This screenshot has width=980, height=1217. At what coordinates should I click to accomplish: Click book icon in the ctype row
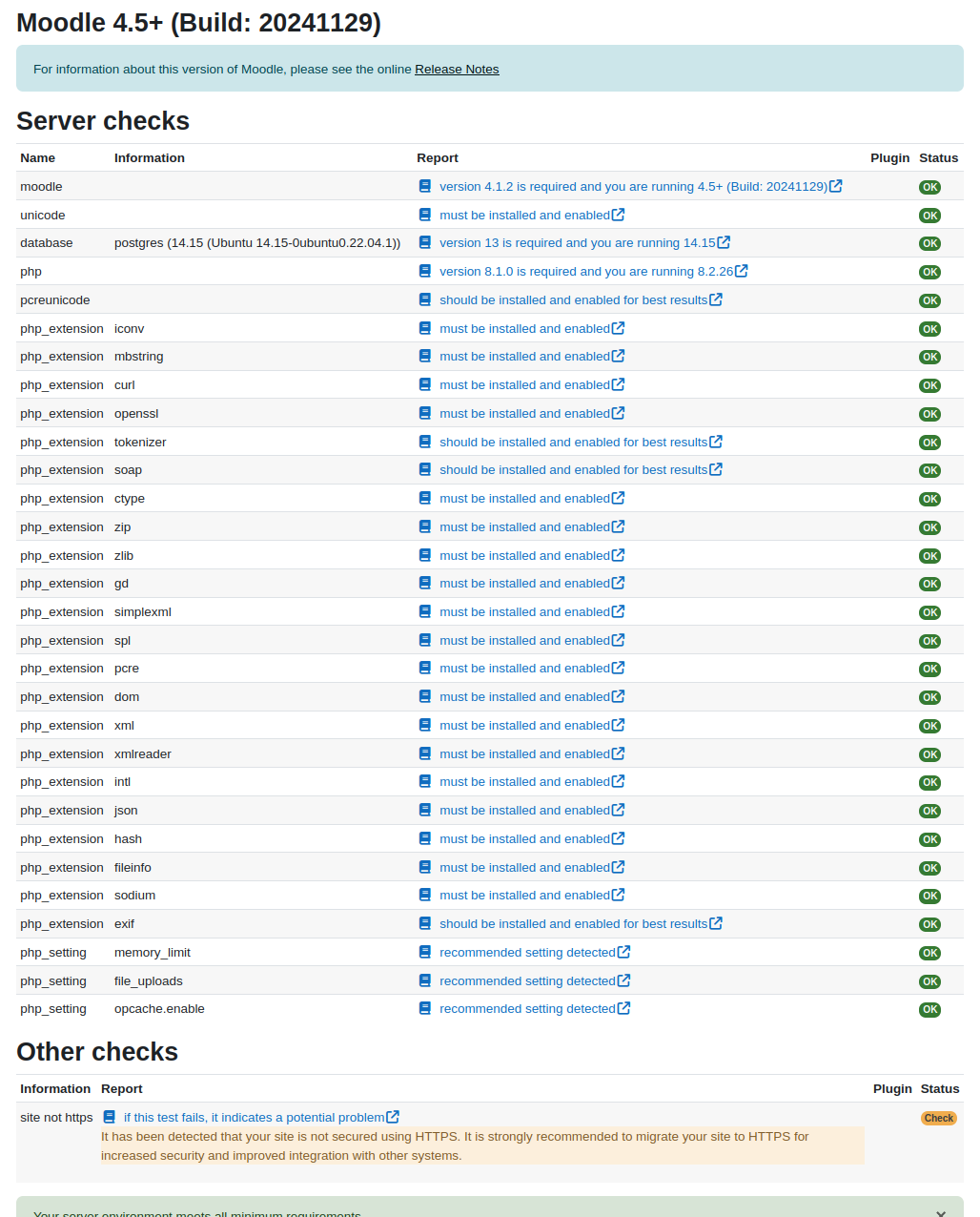(x=425, y=499)
